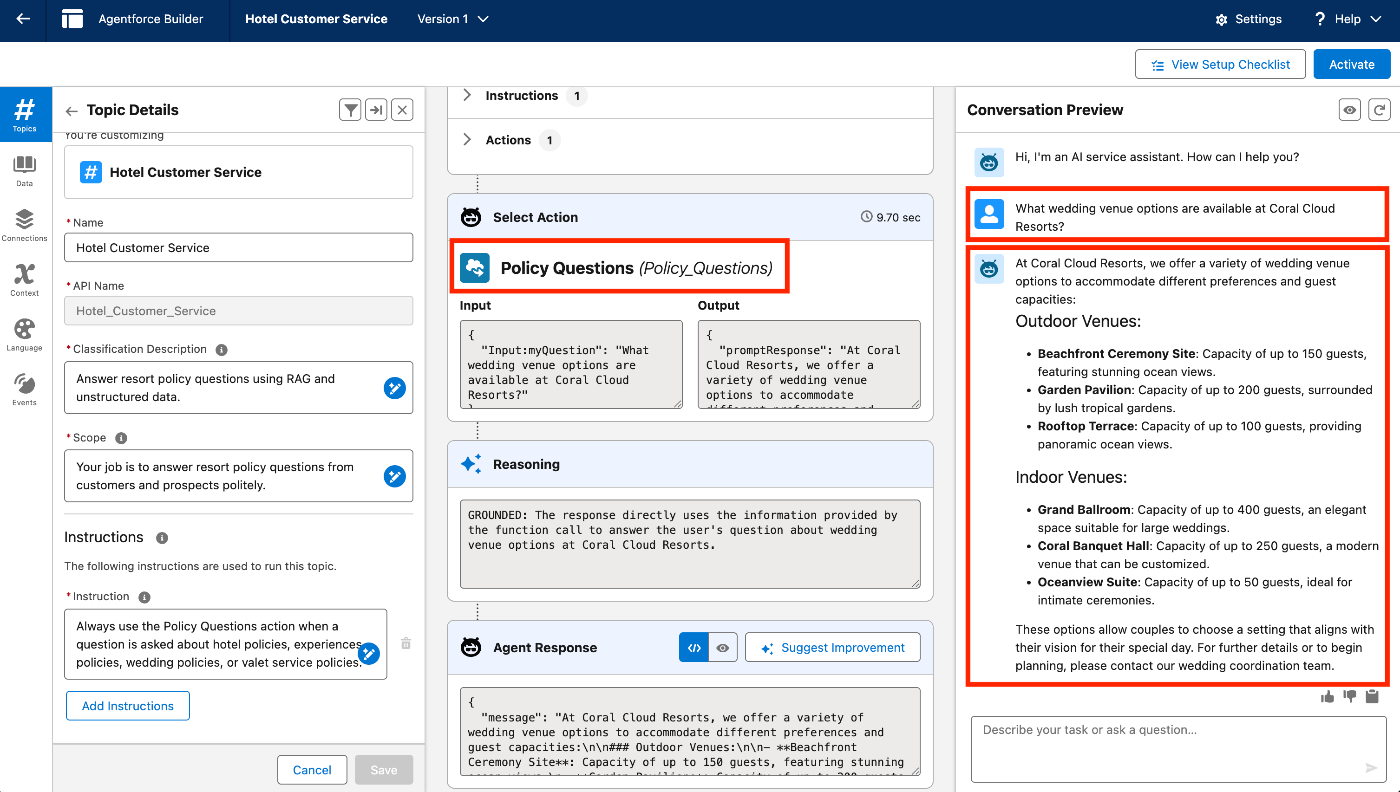This screenshot has width=1400, height=792.
Task: Open the Version 1 dropdown
Action: [x=453, y=19]
